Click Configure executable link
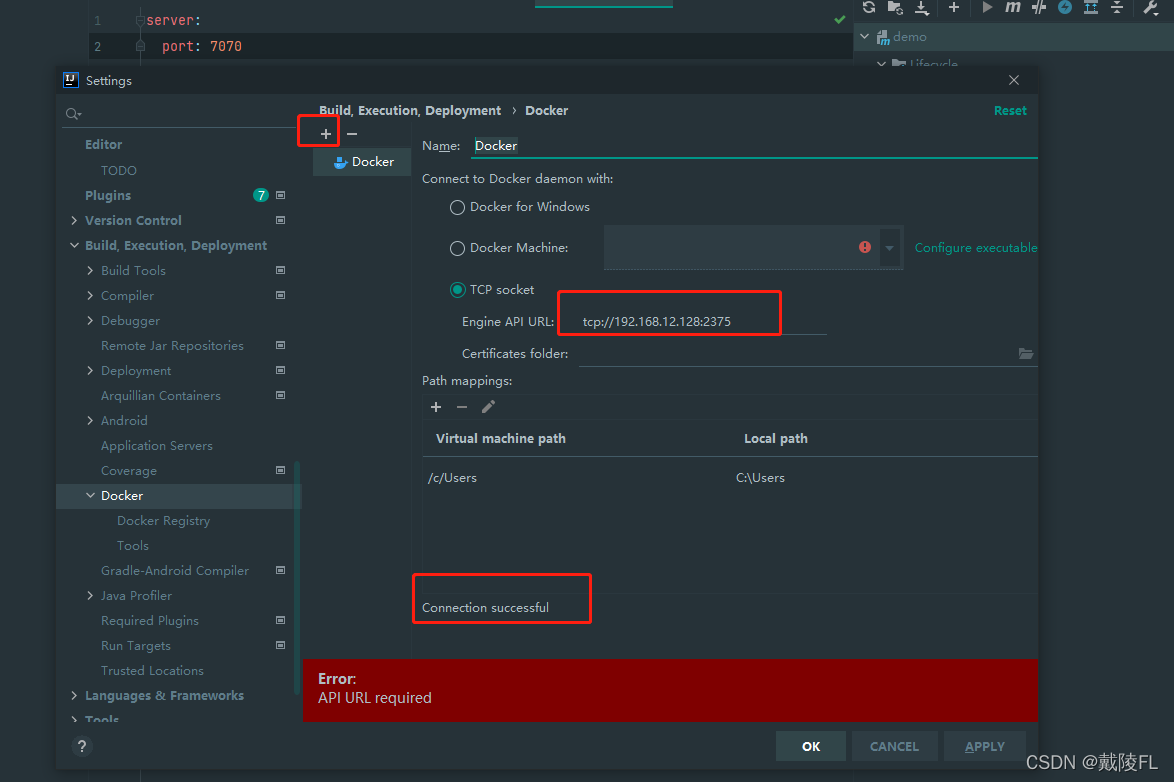The width and height of the screenshot is (1174, 782). [x=976, y=248]
